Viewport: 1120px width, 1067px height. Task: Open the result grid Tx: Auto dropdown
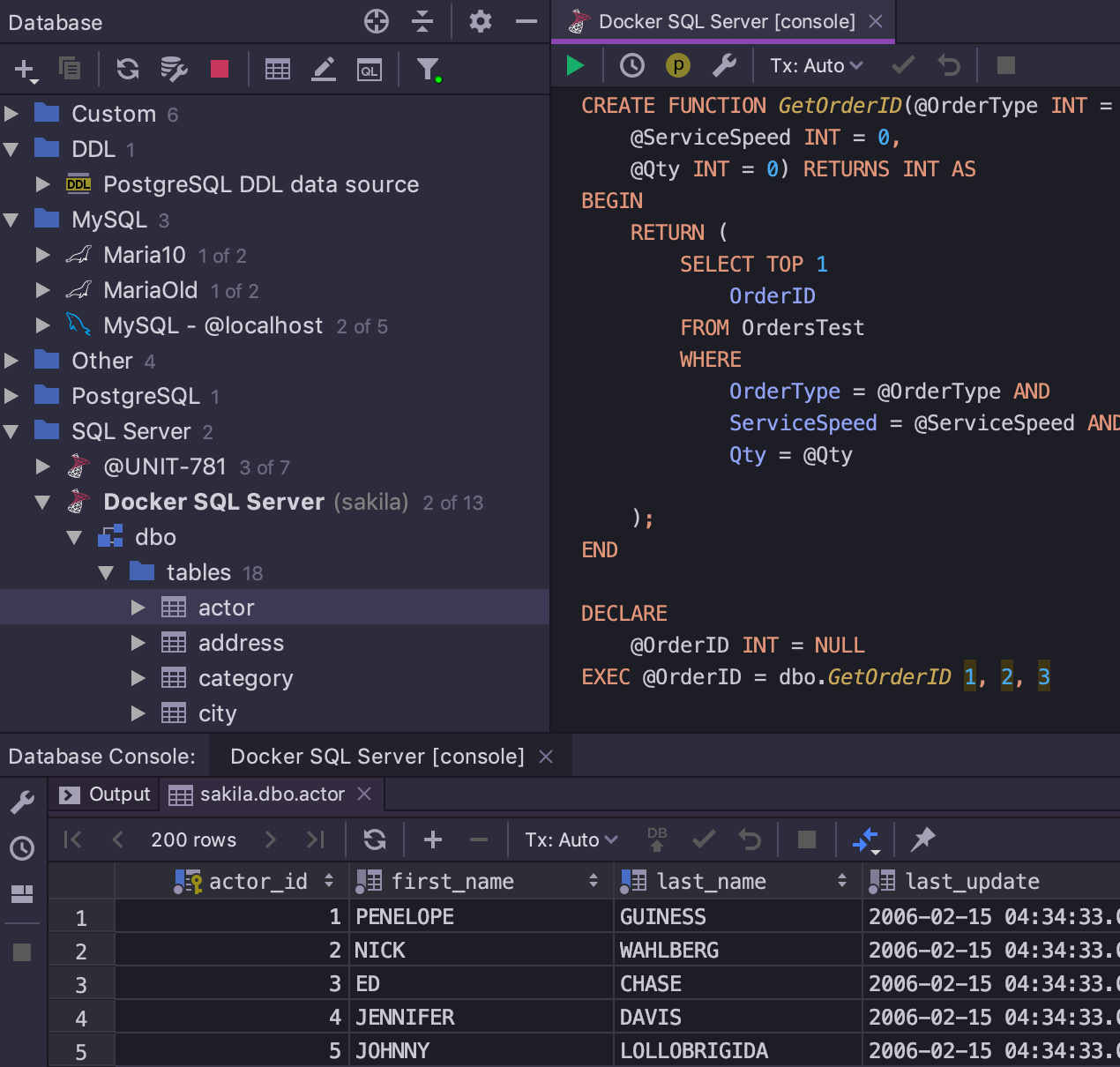571,840
